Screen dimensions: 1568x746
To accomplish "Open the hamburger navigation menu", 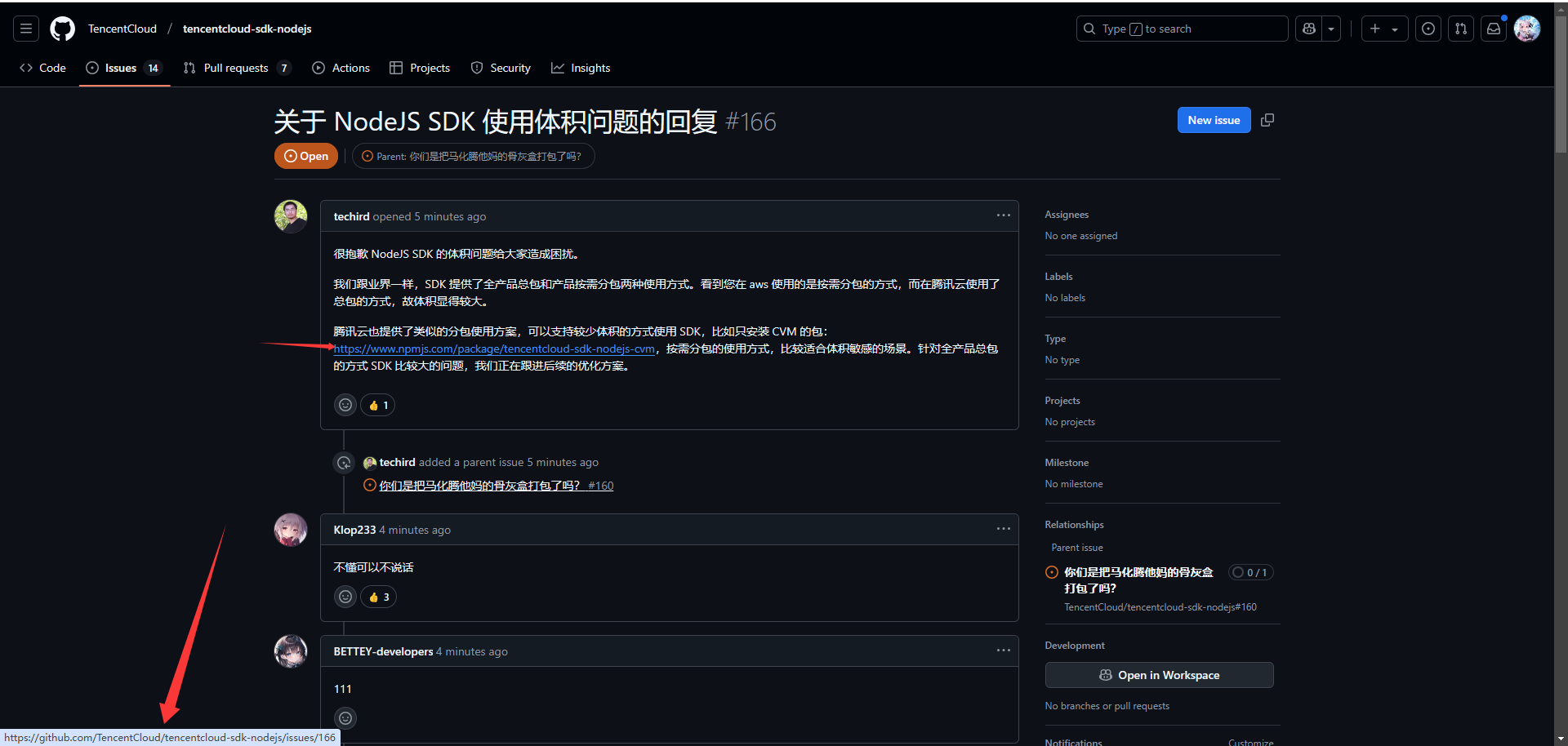I will pyautogui.click(x=26, y=29).
